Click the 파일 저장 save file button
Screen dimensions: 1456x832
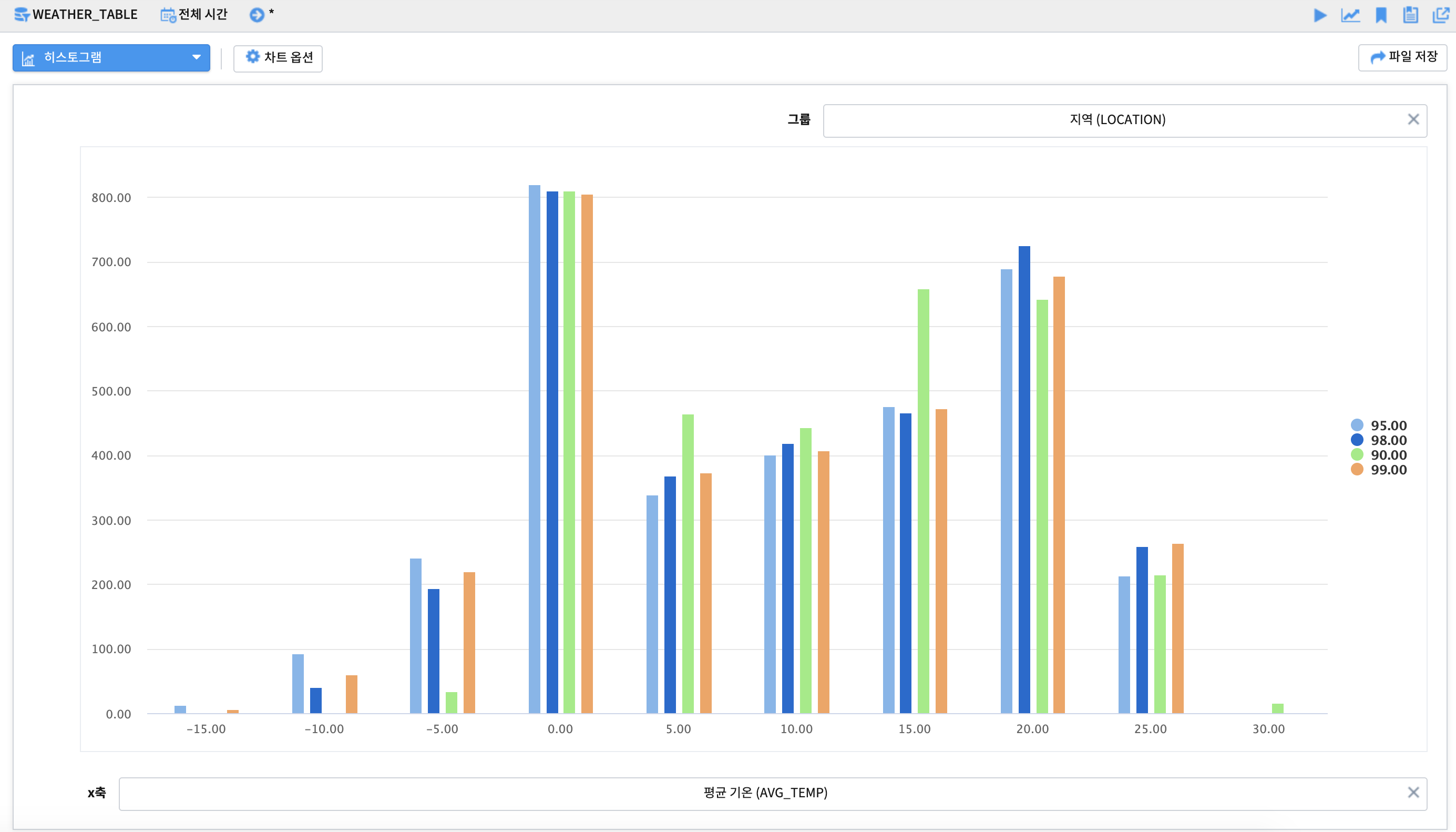1402,57
